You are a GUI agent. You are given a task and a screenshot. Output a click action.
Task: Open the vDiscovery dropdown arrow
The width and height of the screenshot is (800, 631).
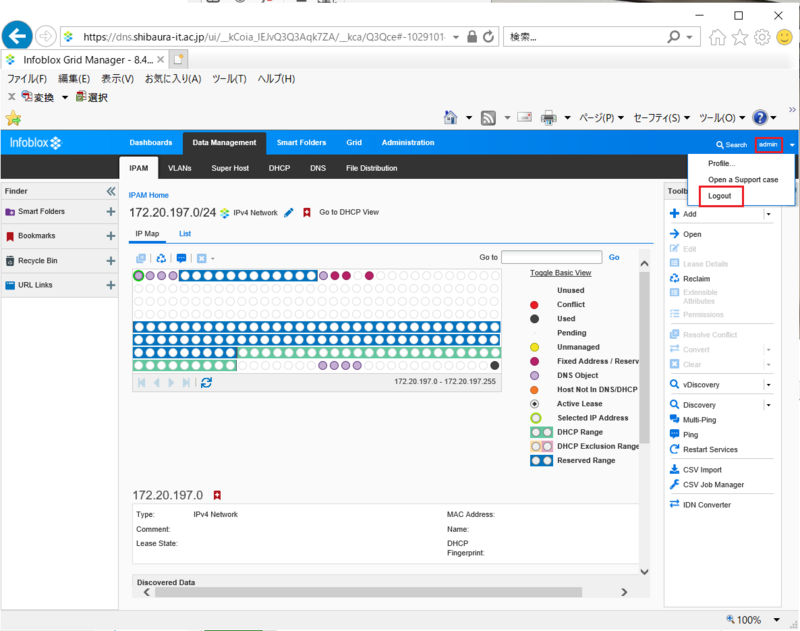point(768,385)
